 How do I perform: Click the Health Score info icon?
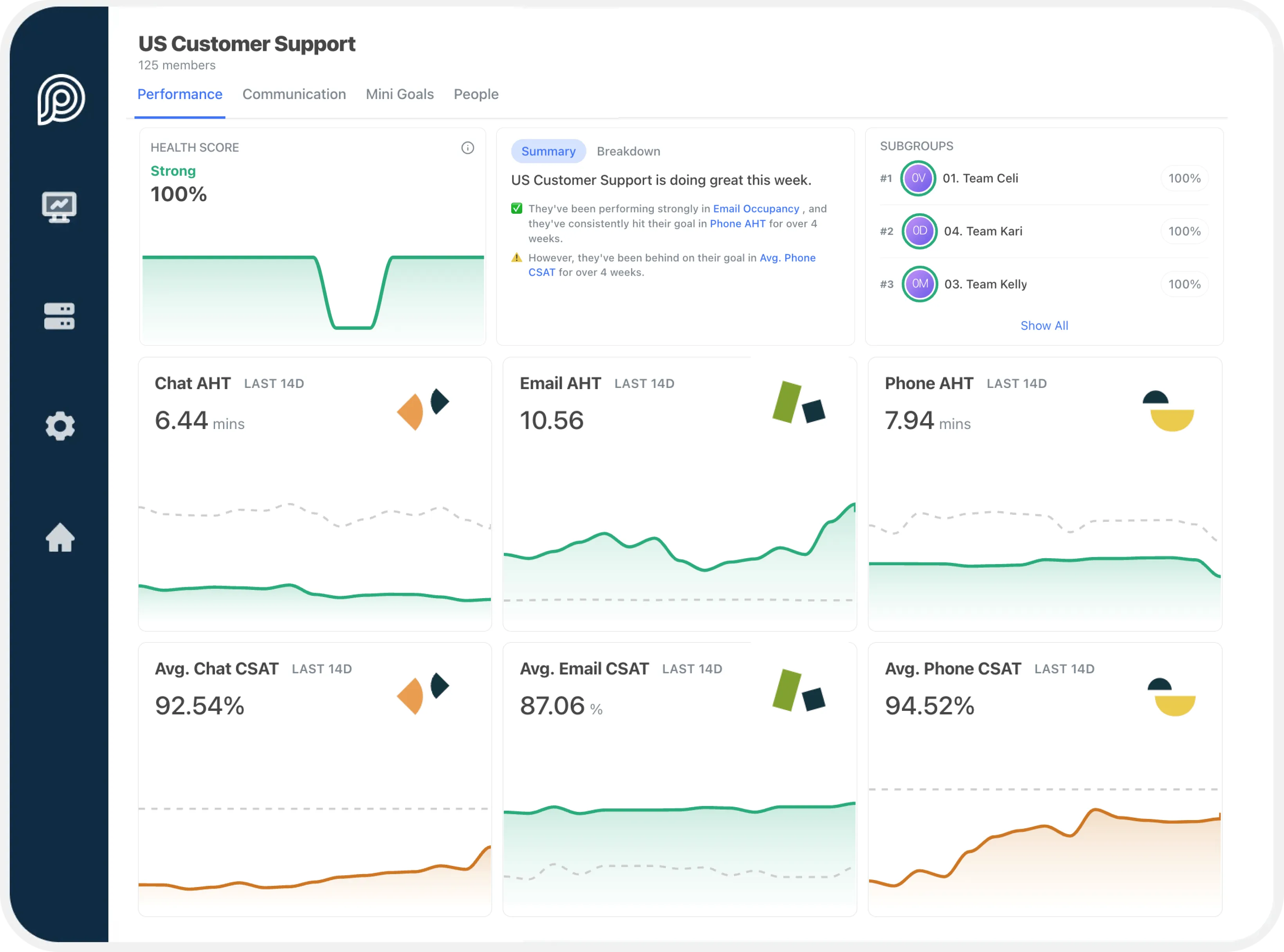click(467, 148)
